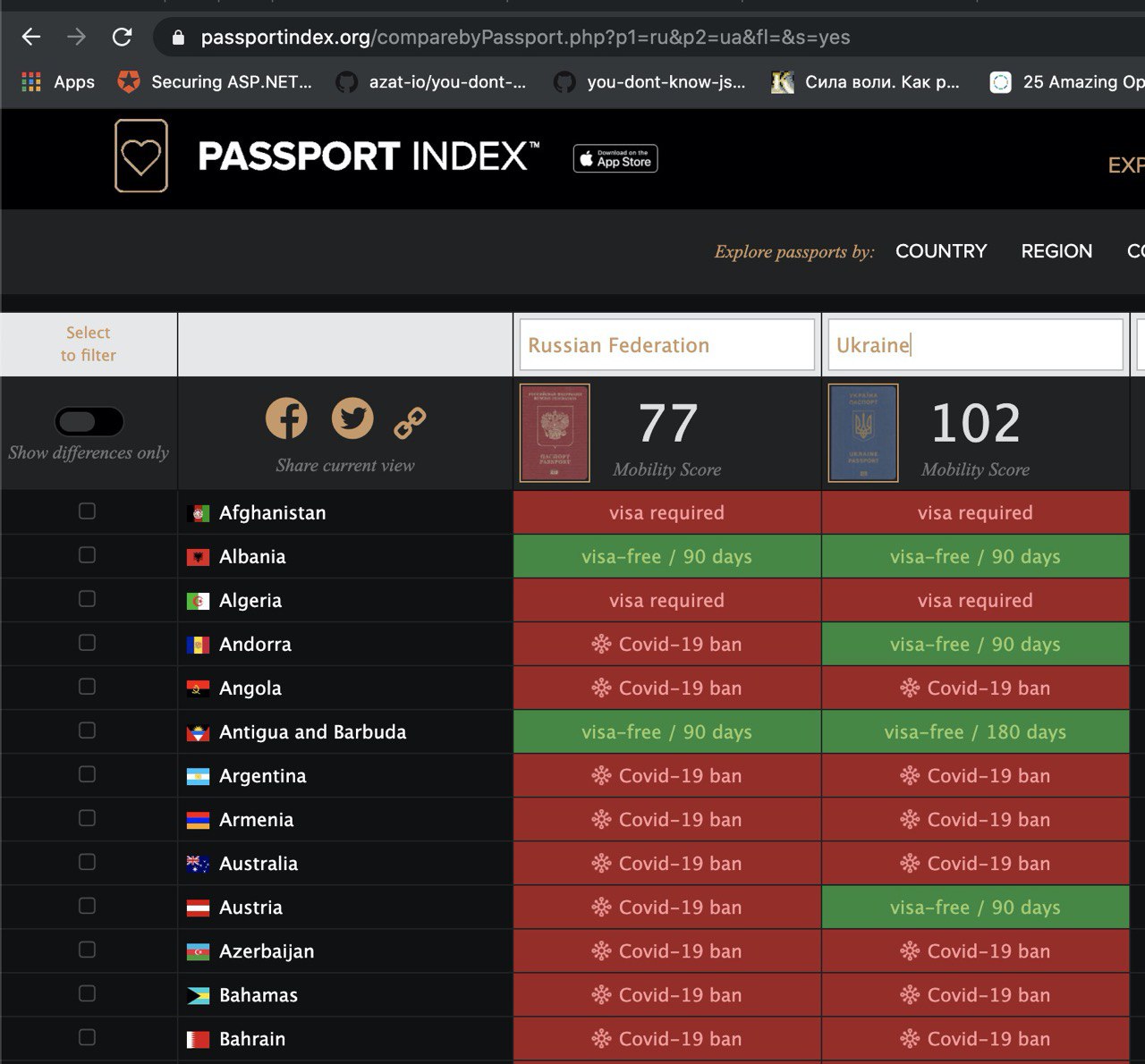Check the Bahrain filter checkbox
1145x1064 pixels.
click(87, 1036)
